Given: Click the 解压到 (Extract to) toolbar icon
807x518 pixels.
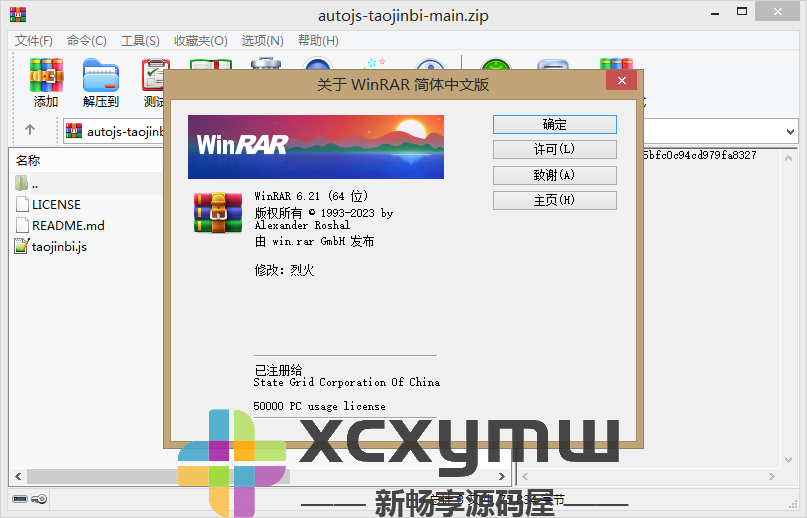Looking at the screenshot, I should (x=101, y=75).
